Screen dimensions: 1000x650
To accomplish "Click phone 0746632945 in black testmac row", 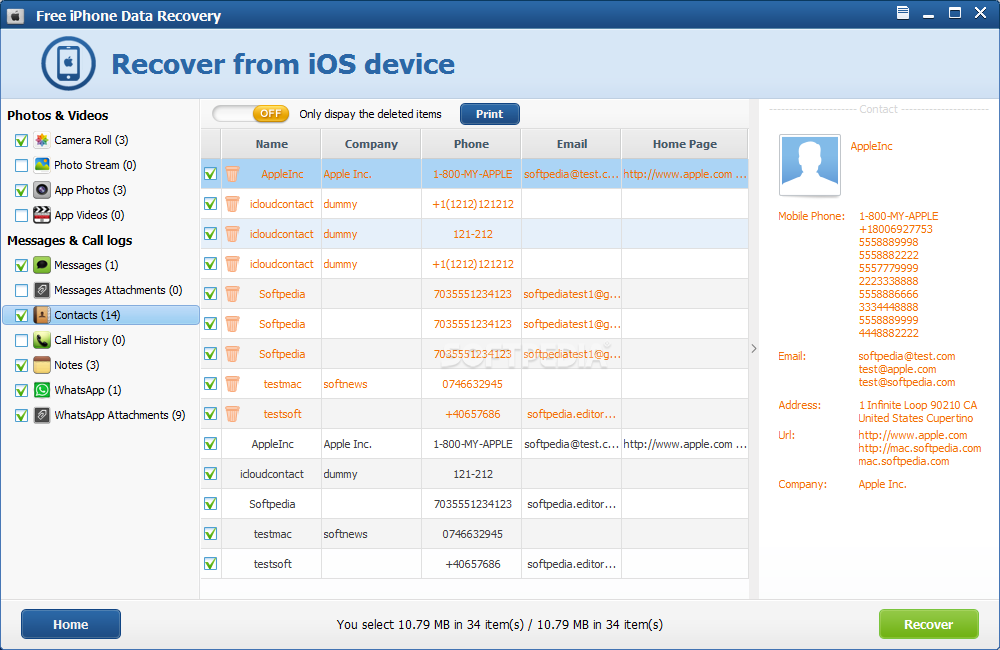I will coord(473,534).
